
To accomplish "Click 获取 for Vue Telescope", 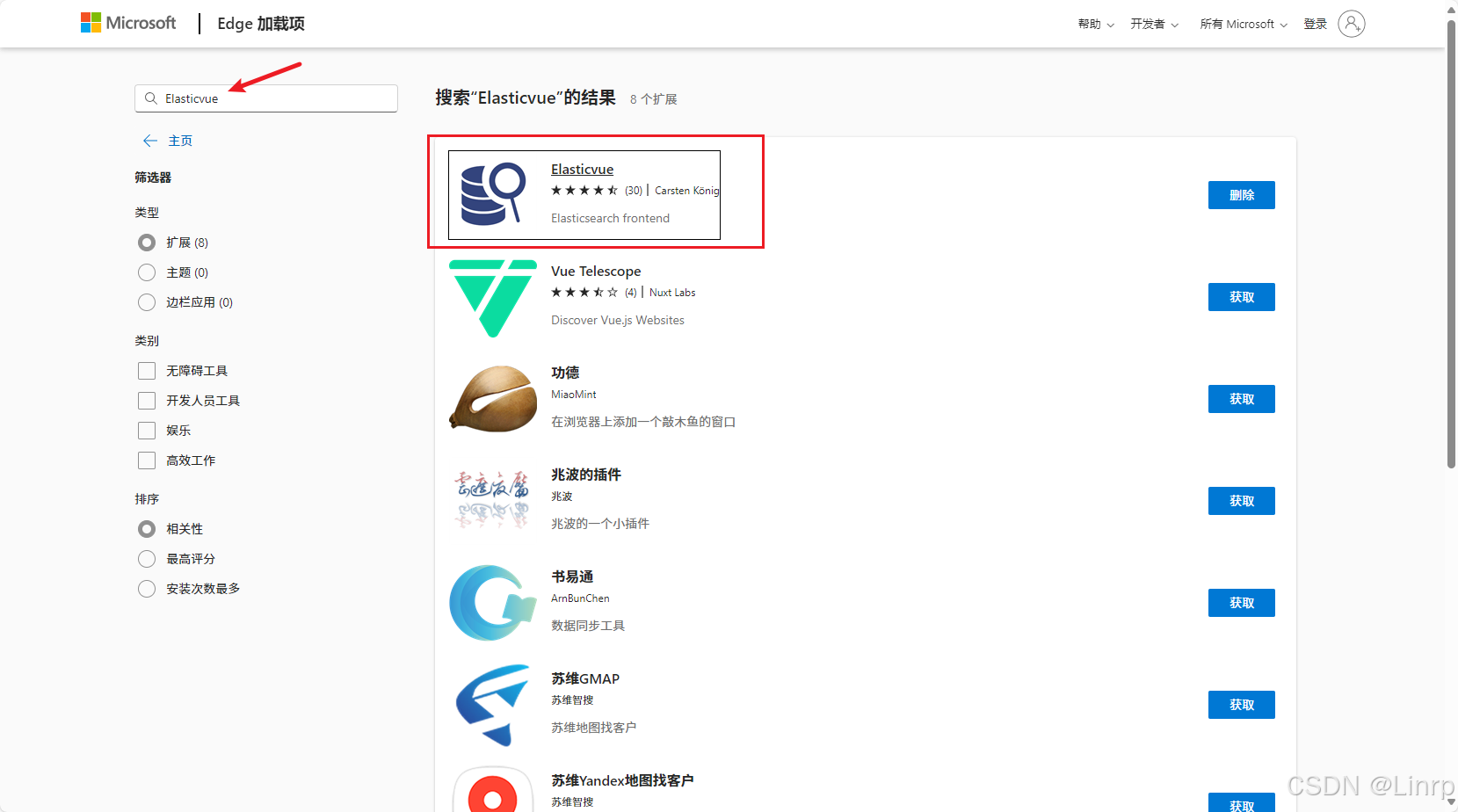I will [x=1242, y=297].
